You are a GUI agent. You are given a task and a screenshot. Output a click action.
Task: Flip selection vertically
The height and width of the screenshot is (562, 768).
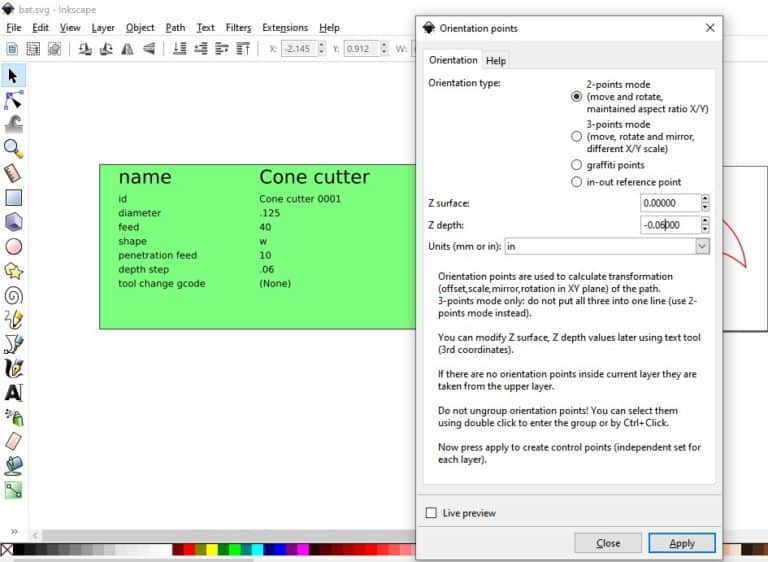click(x=149, y=49)
